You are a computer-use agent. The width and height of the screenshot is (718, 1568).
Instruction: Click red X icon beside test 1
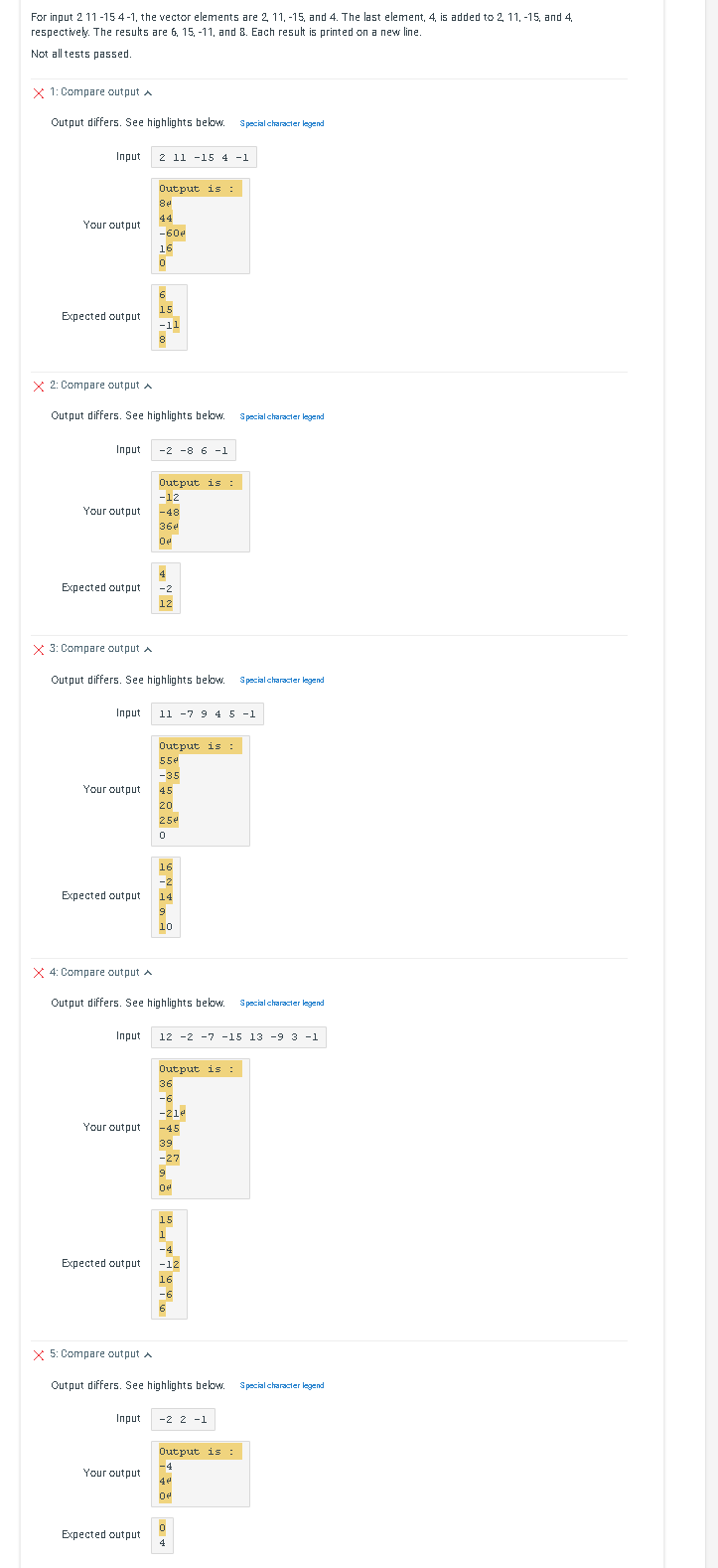tap(38, 91)
